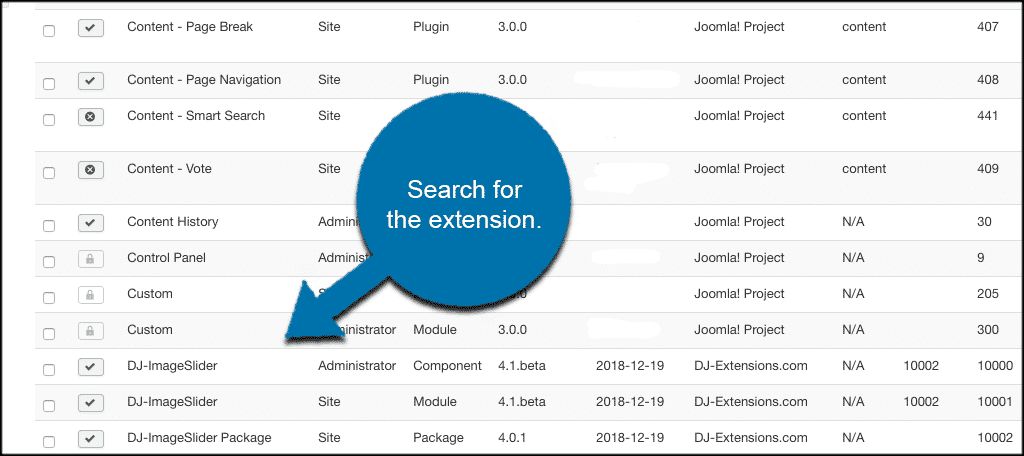Mark the Content - Vote row checkbox
This screenshot has height=456, width=1024.
(x=49, y=172)
